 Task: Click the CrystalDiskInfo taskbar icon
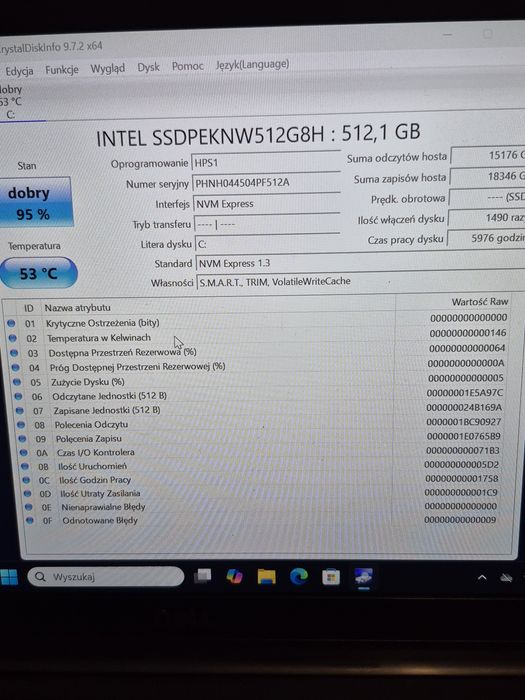tap(363, 576)
